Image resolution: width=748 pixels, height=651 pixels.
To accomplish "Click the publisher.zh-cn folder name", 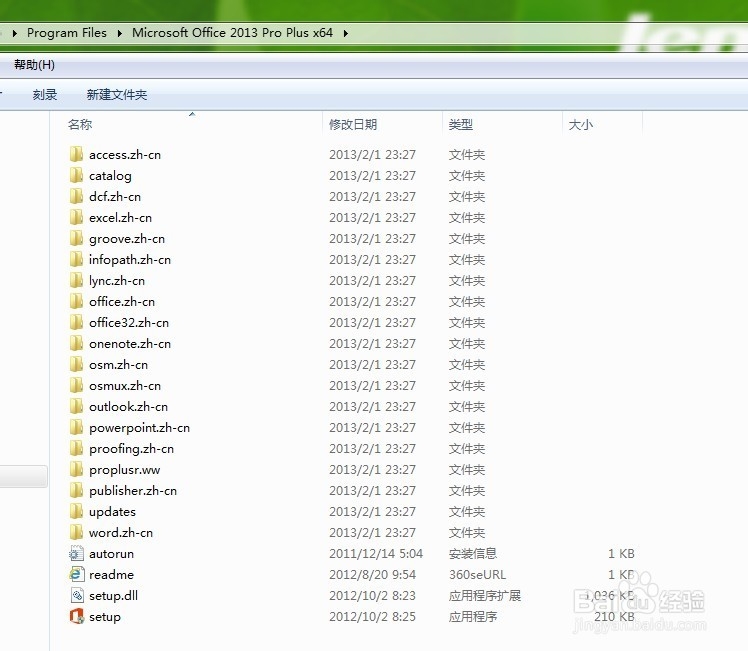I will (x=133, y=491).
